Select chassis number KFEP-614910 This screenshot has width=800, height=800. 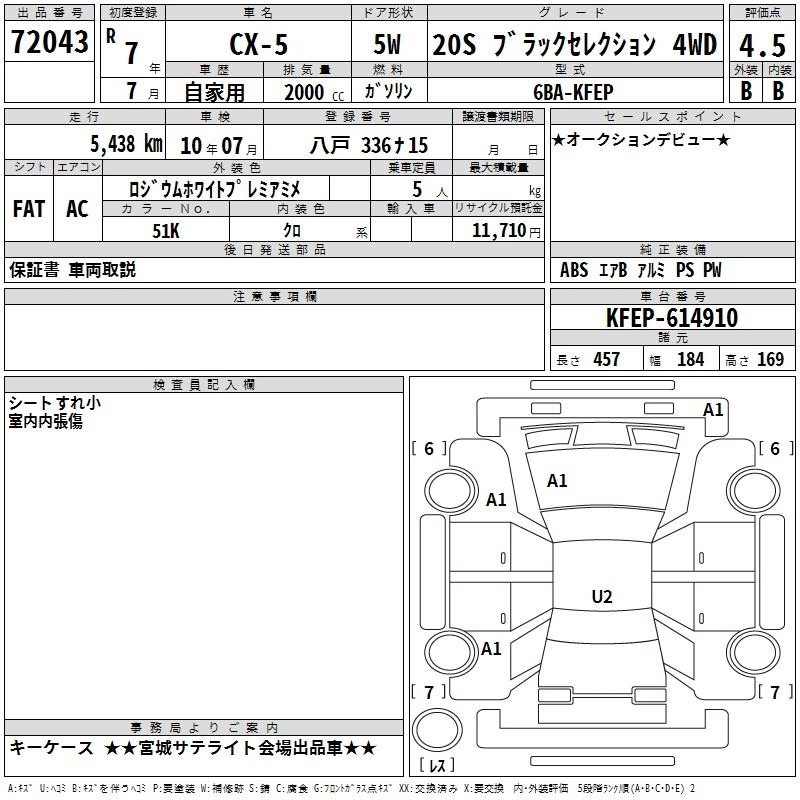tap(672, 318)
